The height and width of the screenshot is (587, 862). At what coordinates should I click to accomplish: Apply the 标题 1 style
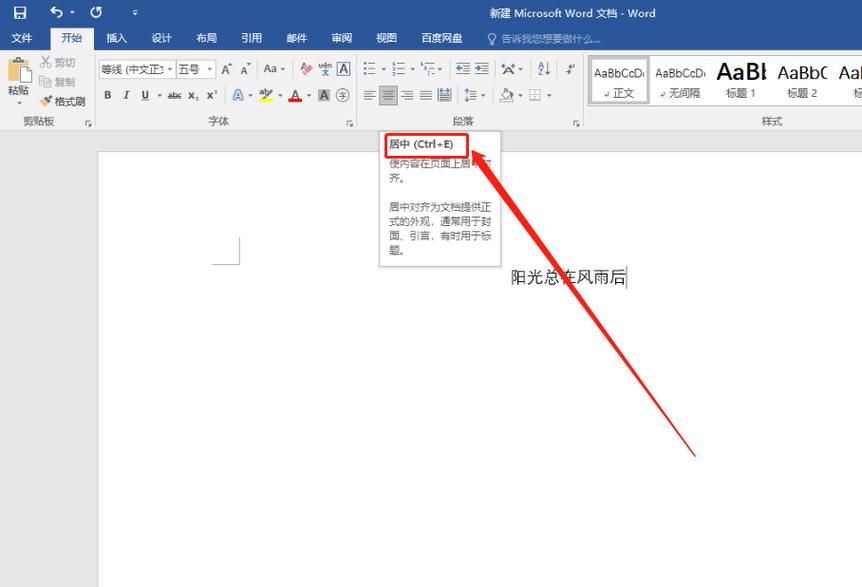(740, 80)
